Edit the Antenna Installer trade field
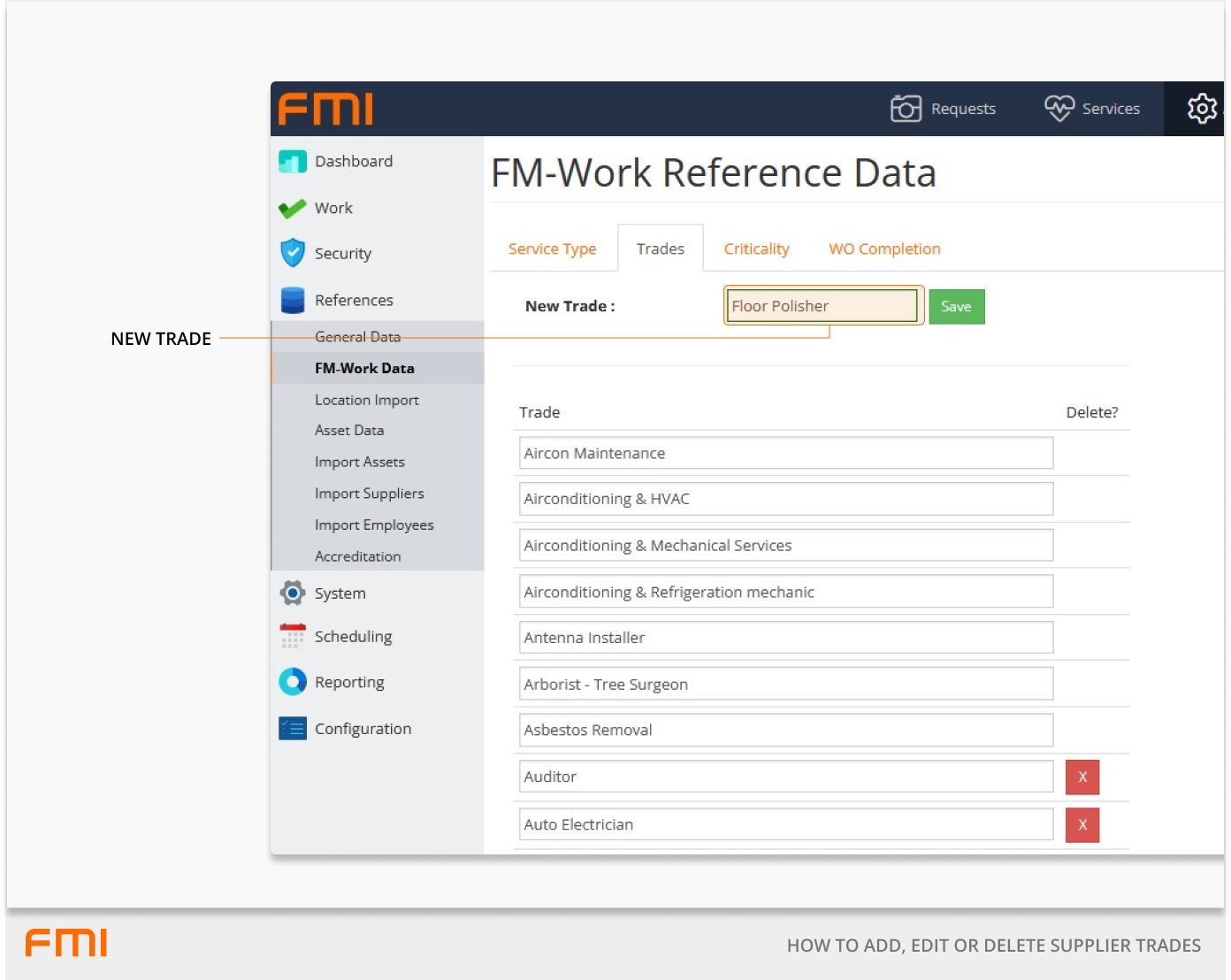This screenshot has height=980, width=1231. 785,638
